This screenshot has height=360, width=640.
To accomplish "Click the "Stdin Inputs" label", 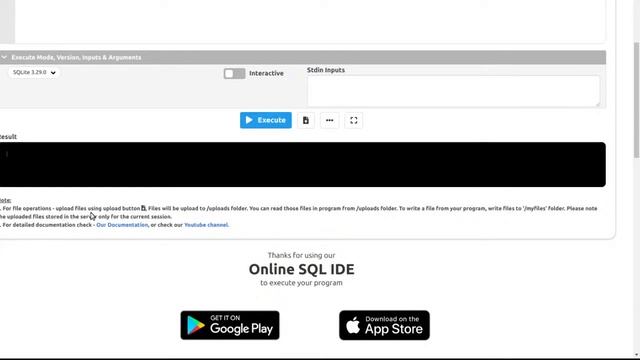I will point(326,70).
